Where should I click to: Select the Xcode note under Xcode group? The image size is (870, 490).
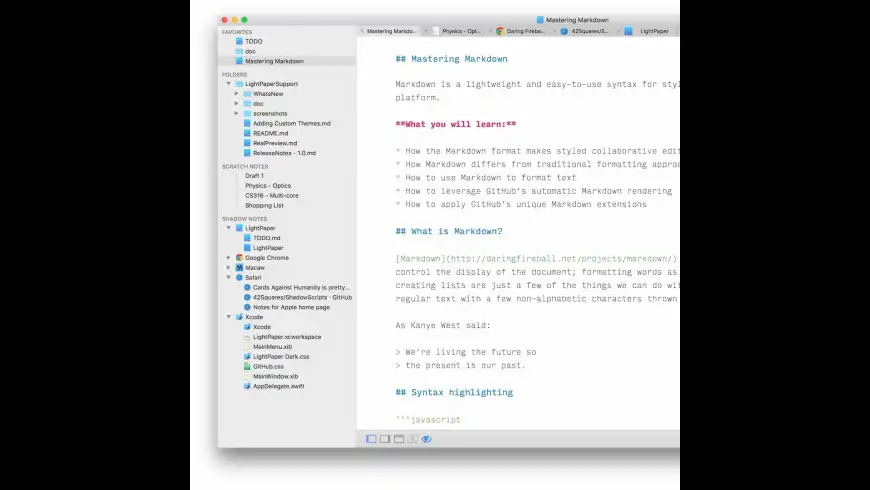coord(262,327)
